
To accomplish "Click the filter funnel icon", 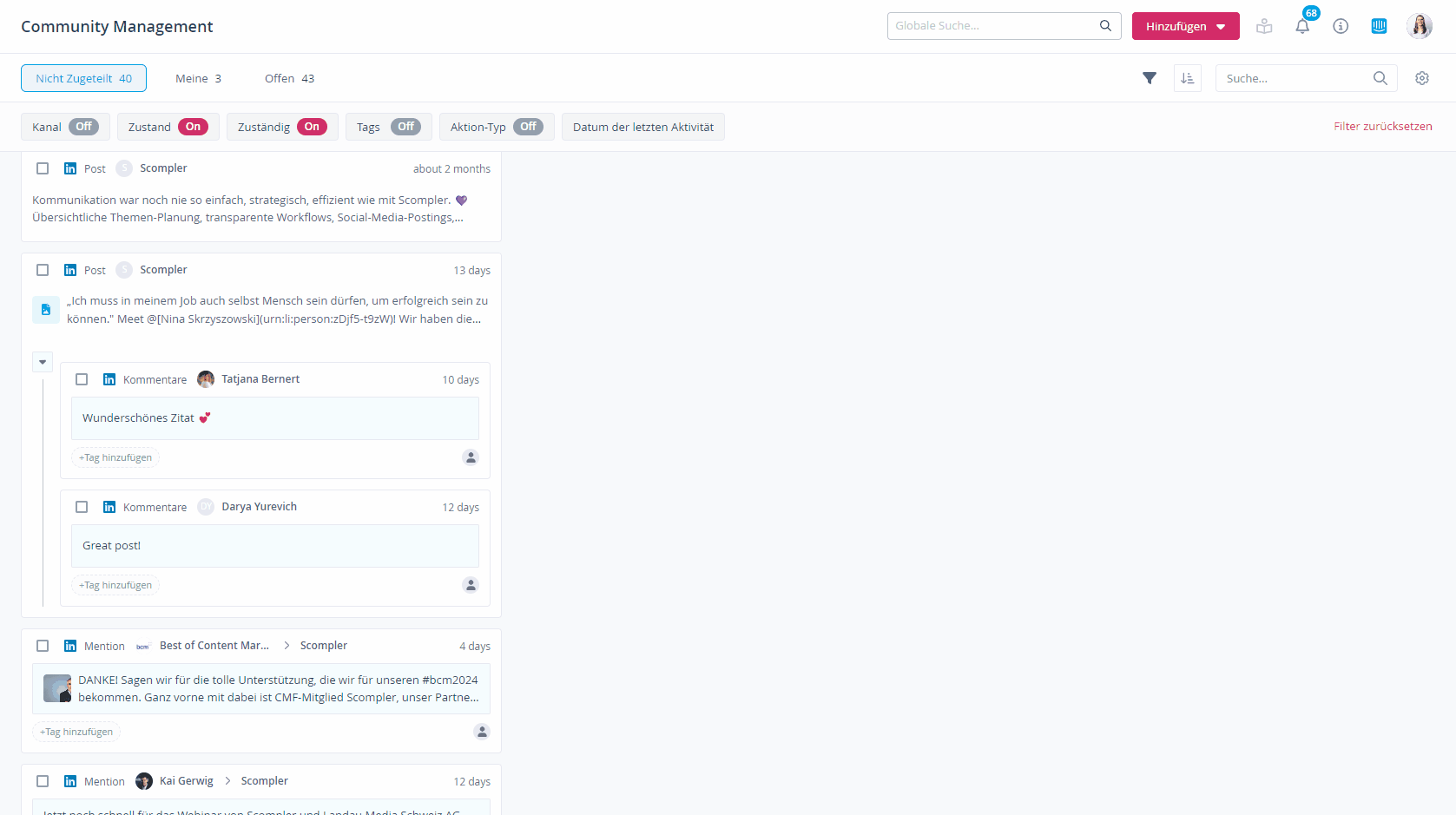I will point(1150,78).
